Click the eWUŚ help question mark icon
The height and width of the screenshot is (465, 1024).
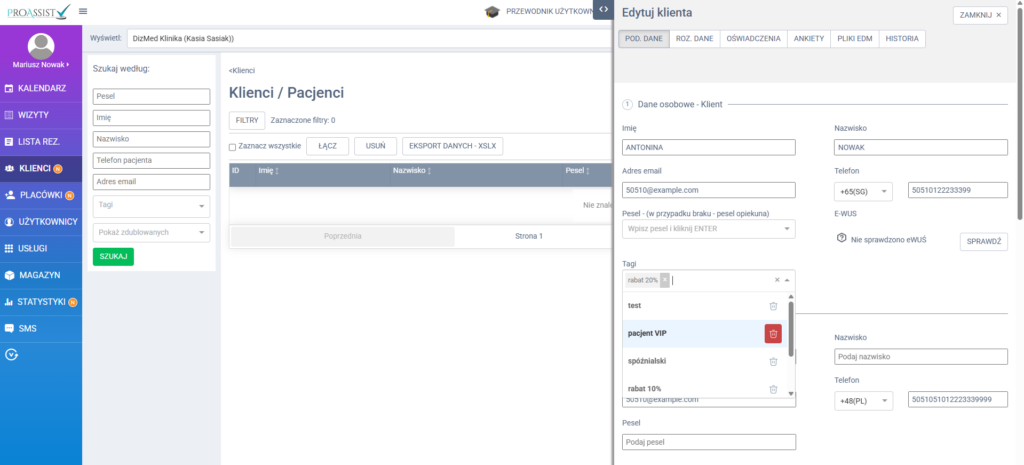tap(842, 238)
